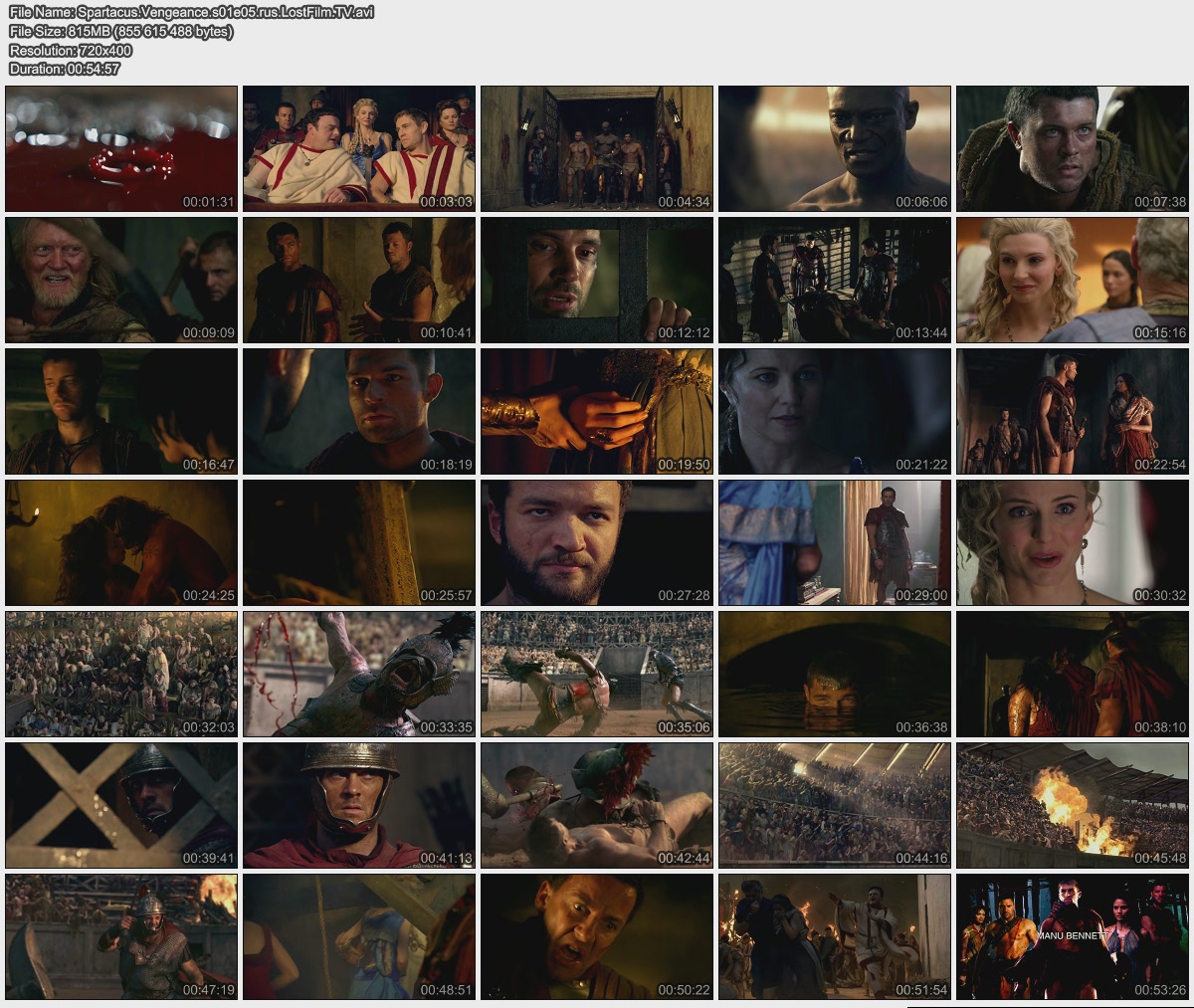Screen dimensions: 1194x1008
Task: Select the frame timestamped 00:30:32
Action: tap(1073, 542)
